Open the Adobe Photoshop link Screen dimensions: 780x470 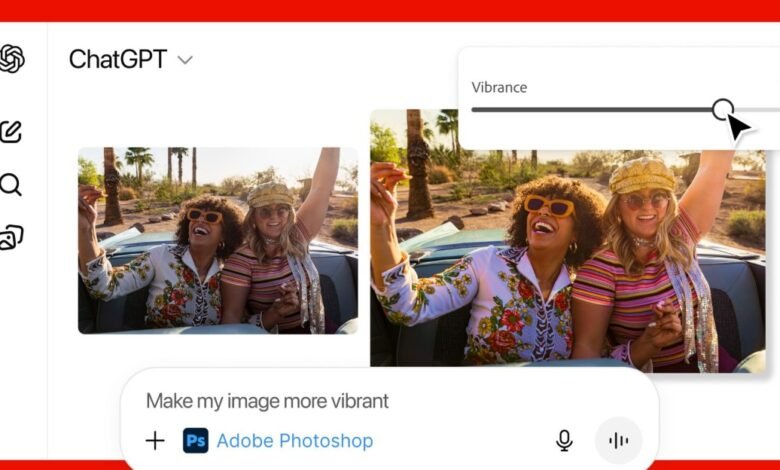coord(294,441)
